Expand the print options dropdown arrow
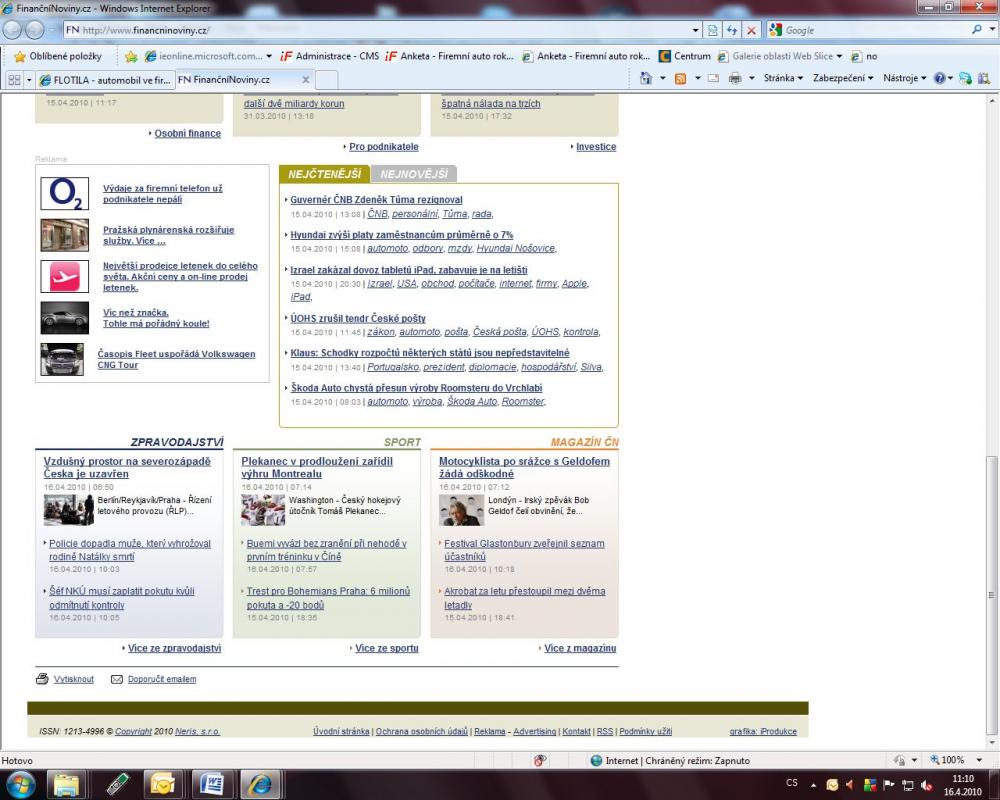The height and width of the screenshot is (800, 1000). point(752,78)
